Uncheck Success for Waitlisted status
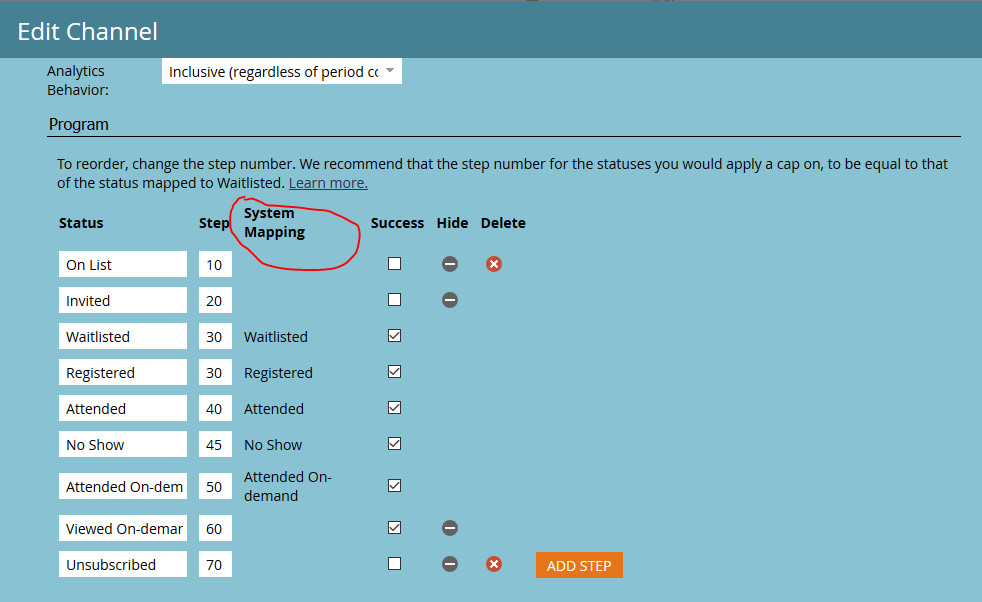The width and height of the screenshot is (982, 602). point(395,336)
